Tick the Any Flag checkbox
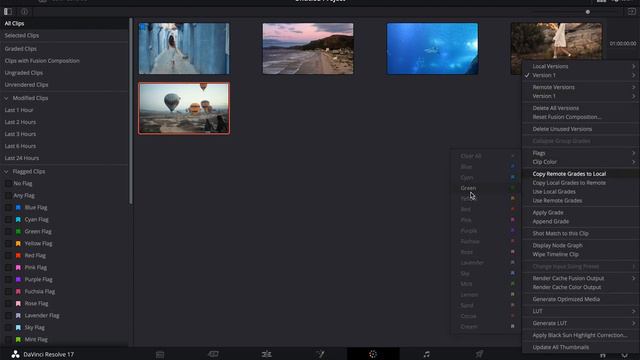The height and width of the screenshot is (360, 640). click(x=8, y=196)
